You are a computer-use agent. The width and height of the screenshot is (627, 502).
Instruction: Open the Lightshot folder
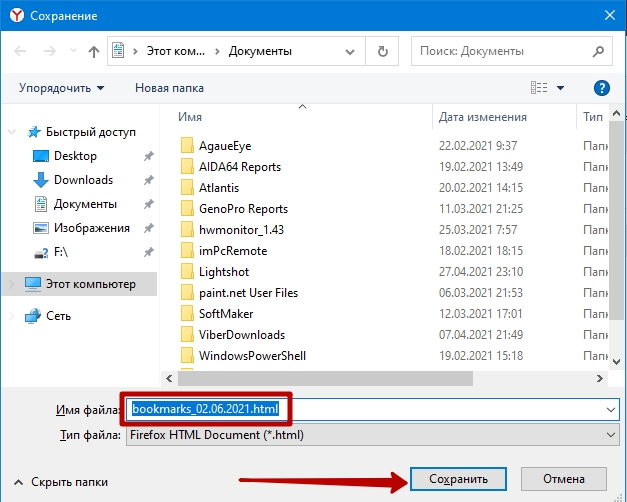coord(224,272)
